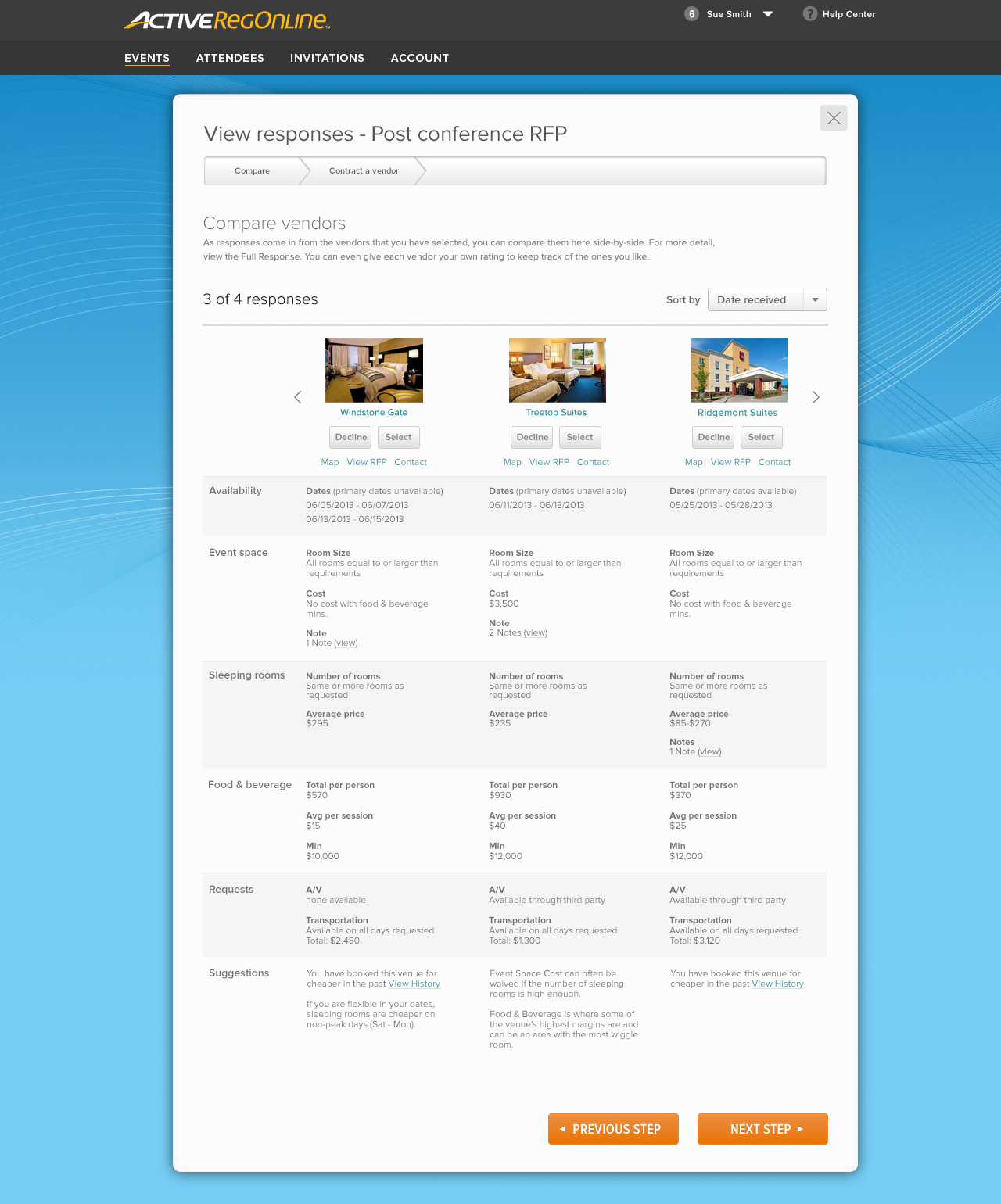This screenshot has width=1001, height=1204.
Task: Decline the Windstone Gate vendor
Action: tap(351, 438)
